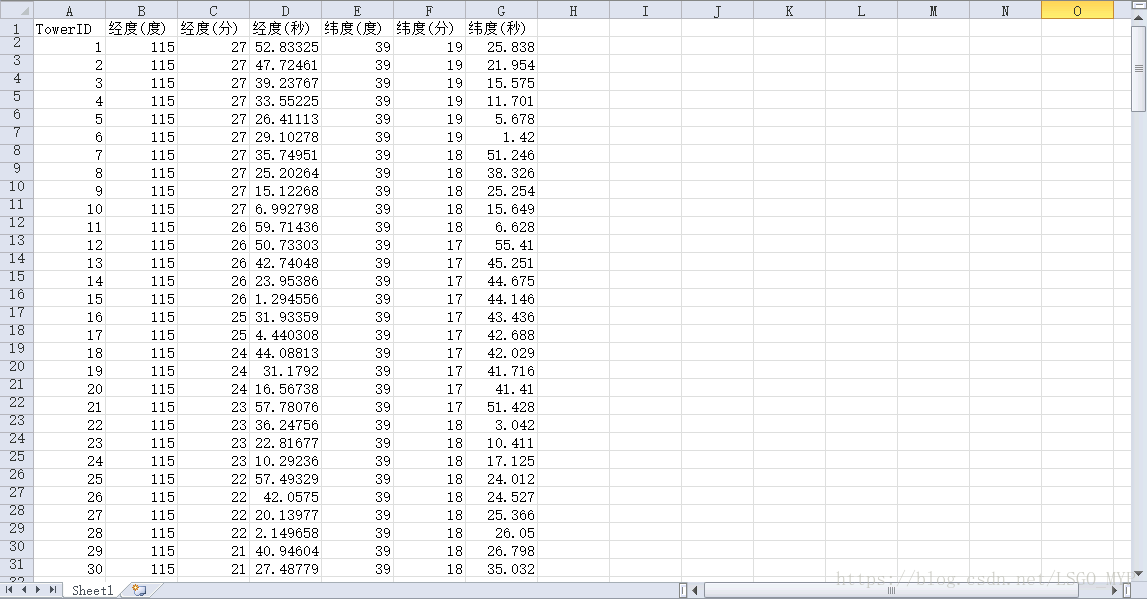The image size is (1147, 599).
Task: Click previous sheet navigation arrow
Action: [x=23, y=589]
